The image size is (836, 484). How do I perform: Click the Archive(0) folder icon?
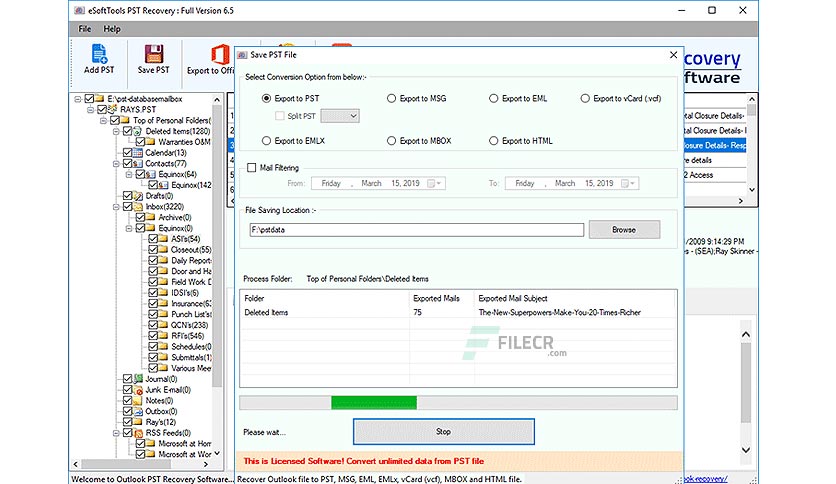pos(150,217)
